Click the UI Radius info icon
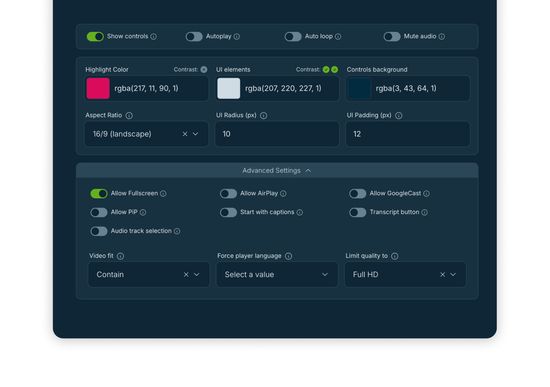The image size is (550, 387). [x=264, y=115]
